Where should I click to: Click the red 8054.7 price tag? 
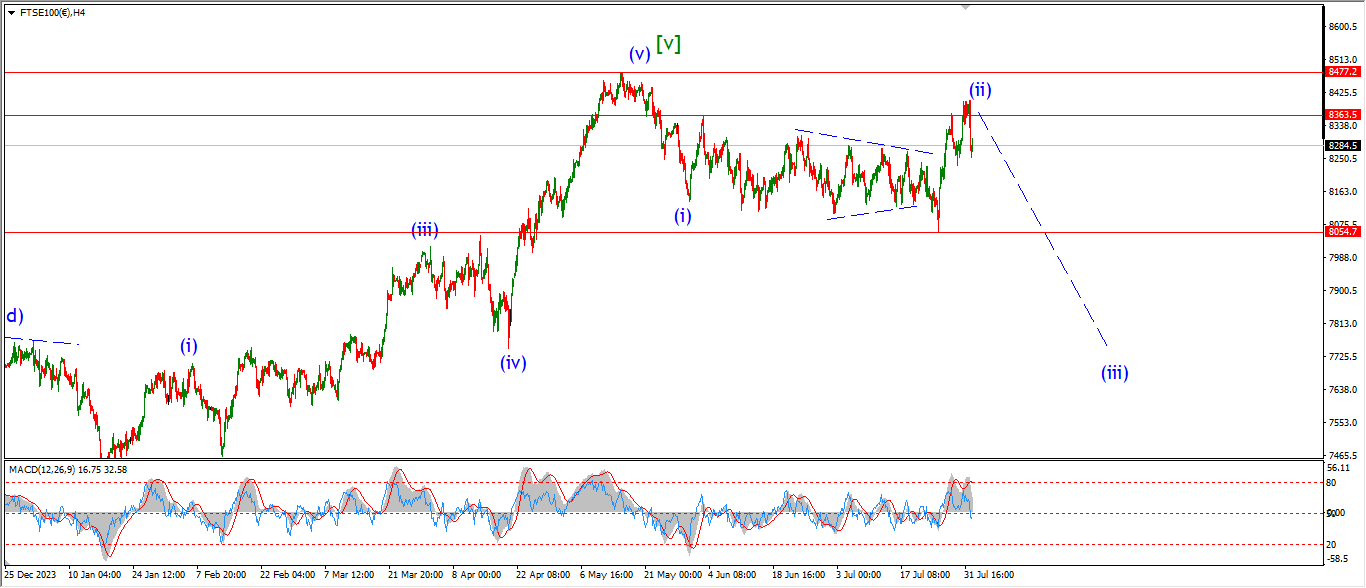1342,232
